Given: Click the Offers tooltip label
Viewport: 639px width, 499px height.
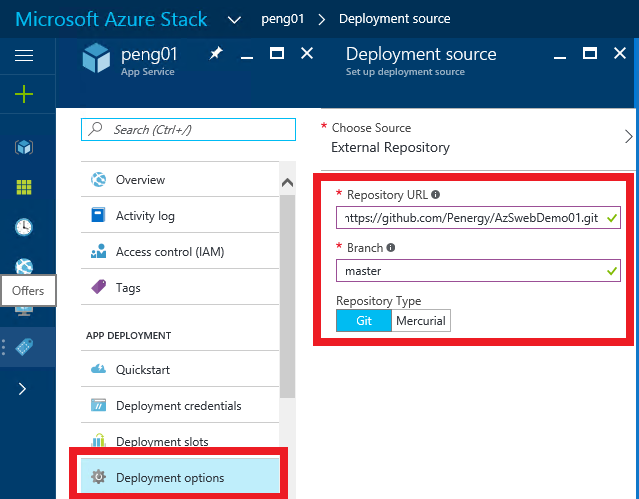Looking at the screenshot, I should point(28,291).
